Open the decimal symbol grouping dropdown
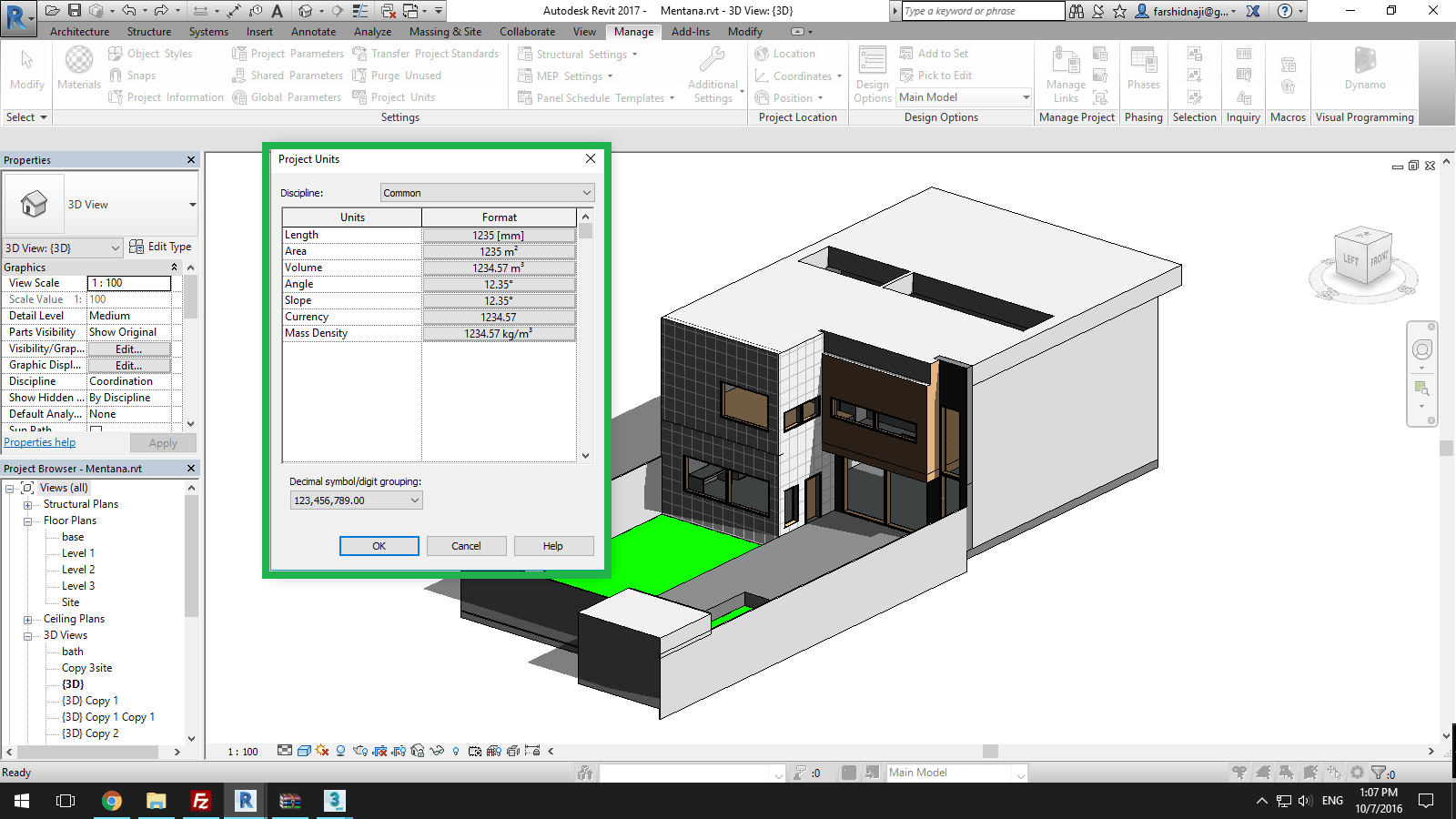Screen dimensions: 1456x819 (355, 500)
